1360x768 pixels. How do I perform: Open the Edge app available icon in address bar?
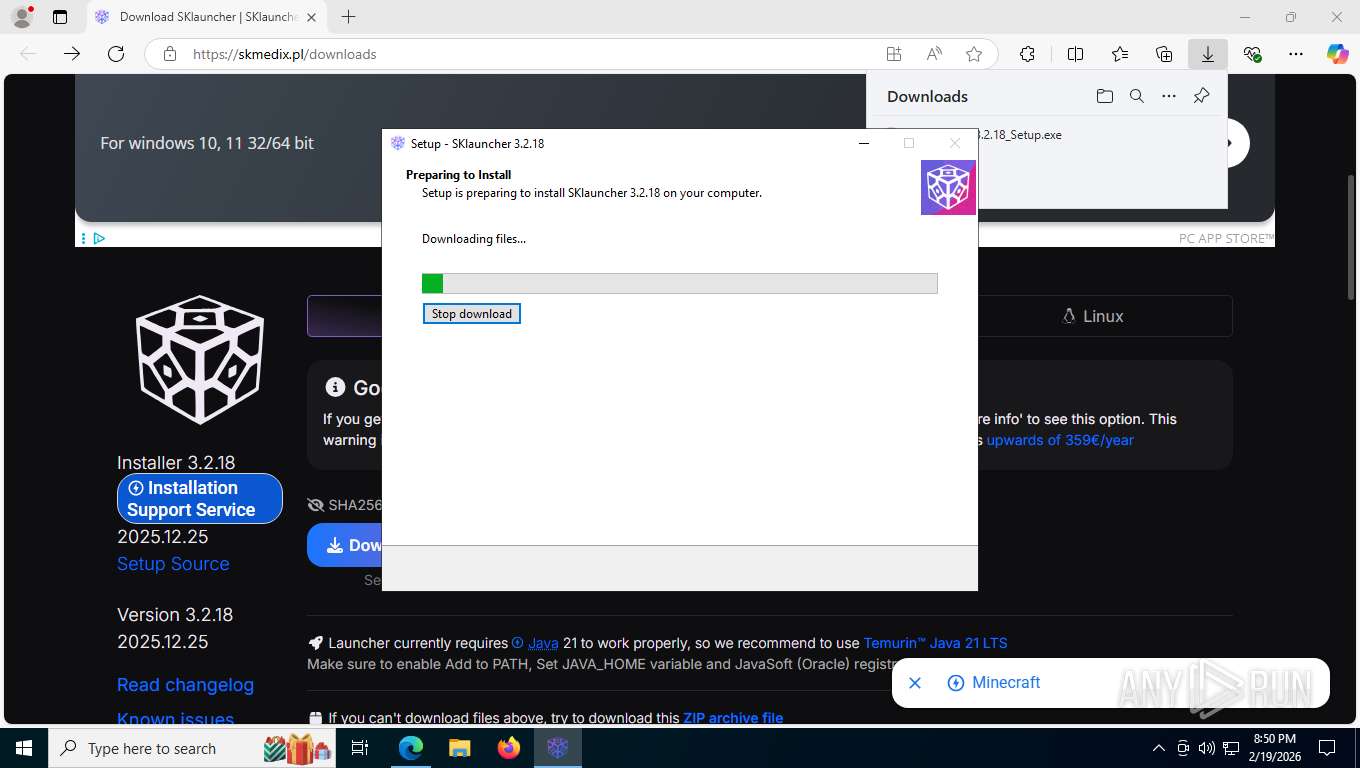pos(894,54)
